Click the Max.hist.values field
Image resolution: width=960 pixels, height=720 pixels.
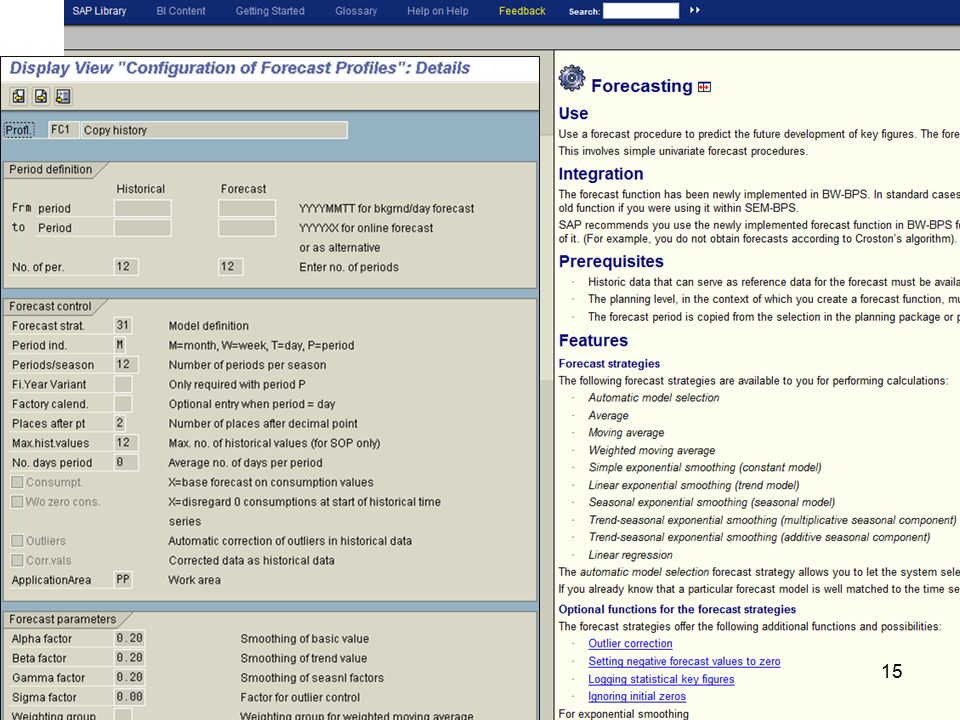(126, 443)
